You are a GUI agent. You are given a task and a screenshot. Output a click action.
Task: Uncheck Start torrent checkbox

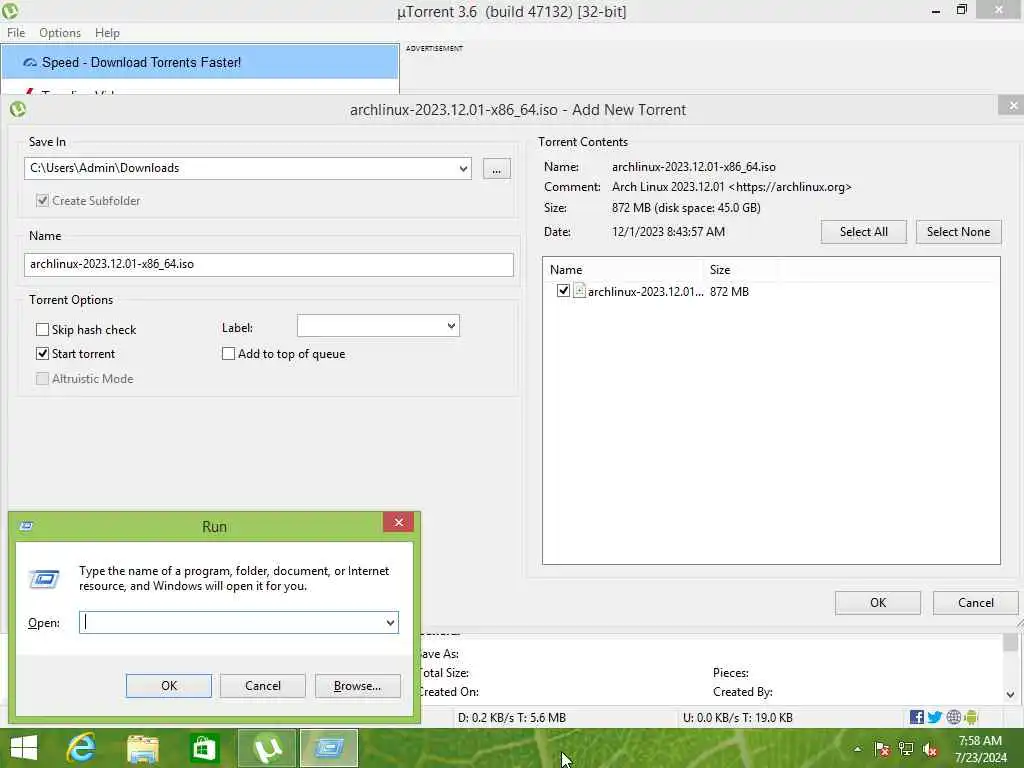tap(42, 353)
